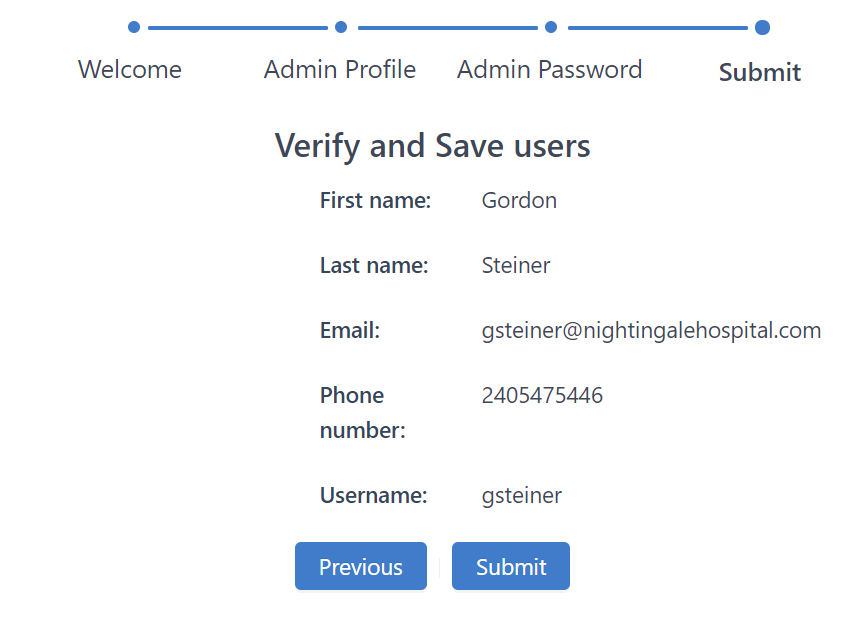Click the first name value Gordon
Screen dimensions: 866x639
point(519,200)
